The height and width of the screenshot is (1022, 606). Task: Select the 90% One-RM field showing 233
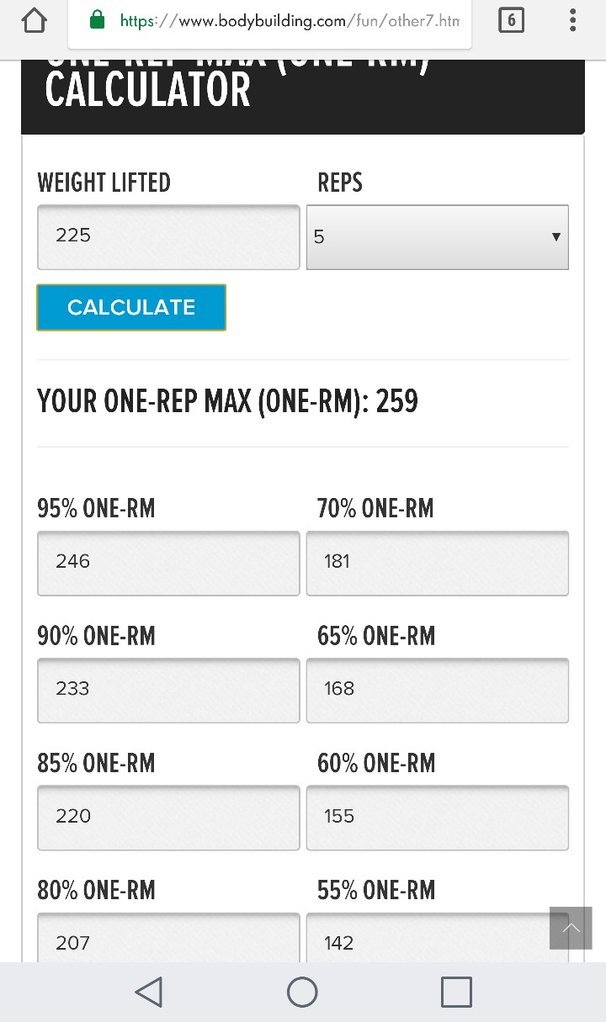tap(168, 690)
